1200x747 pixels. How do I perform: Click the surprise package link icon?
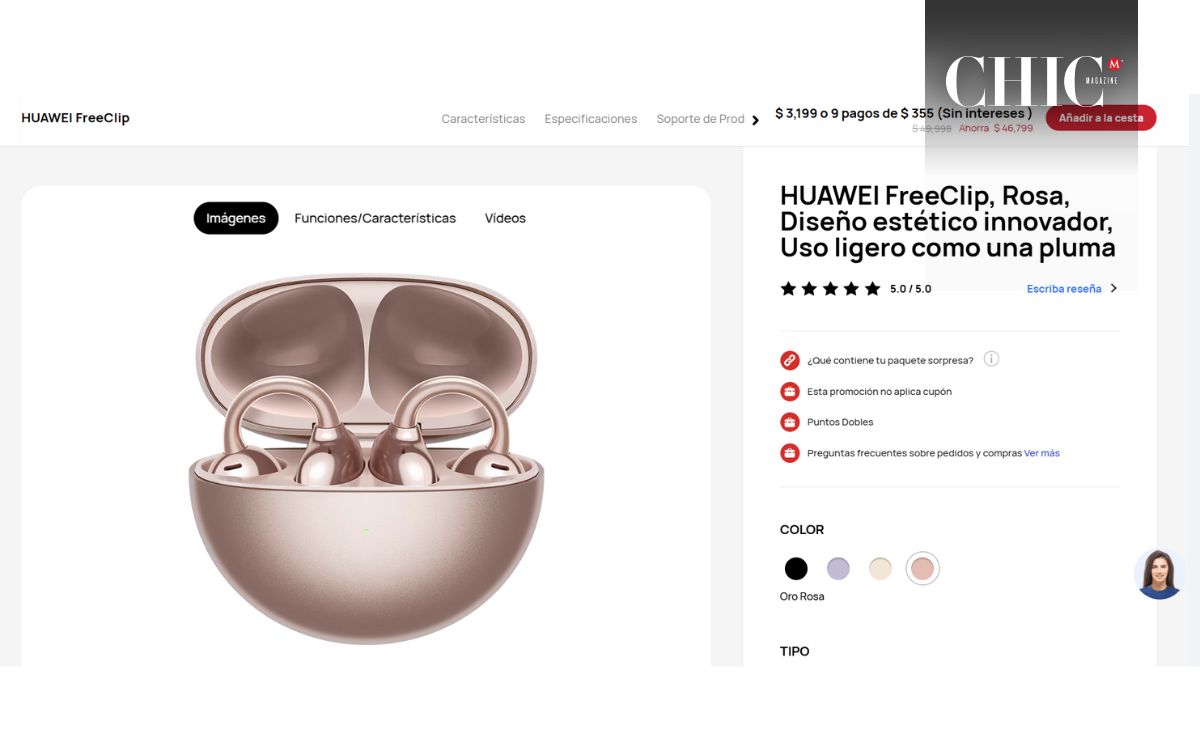click(x=790, y=360)
